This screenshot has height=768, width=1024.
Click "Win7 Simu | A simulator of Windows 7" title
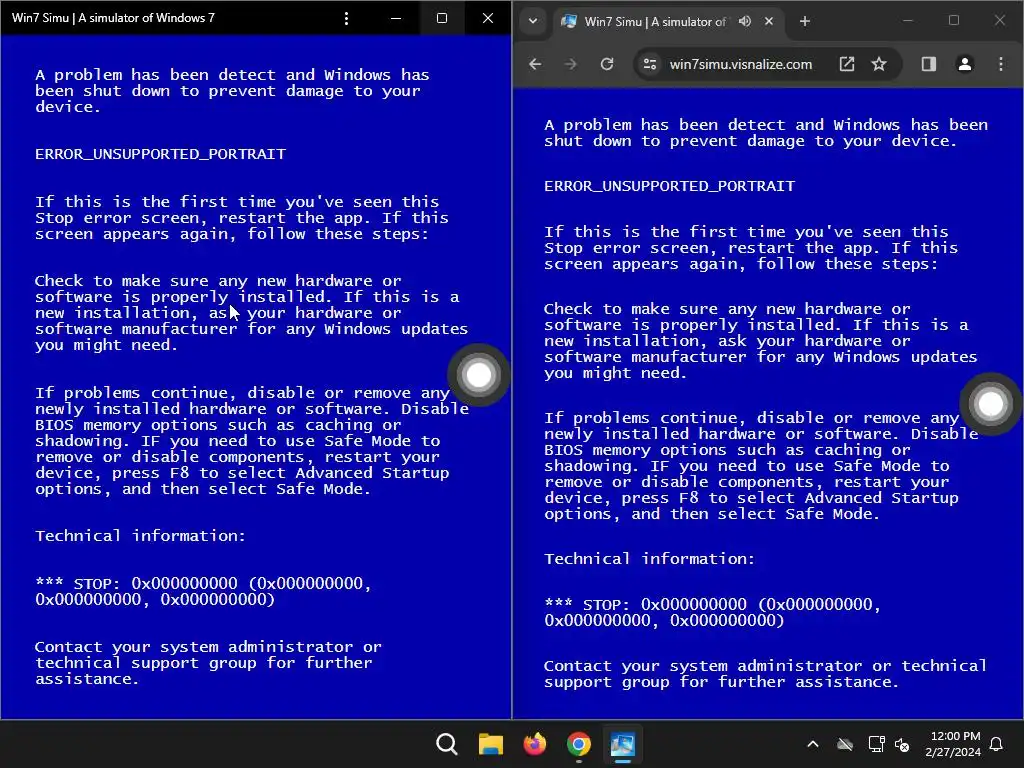[113, 18]
